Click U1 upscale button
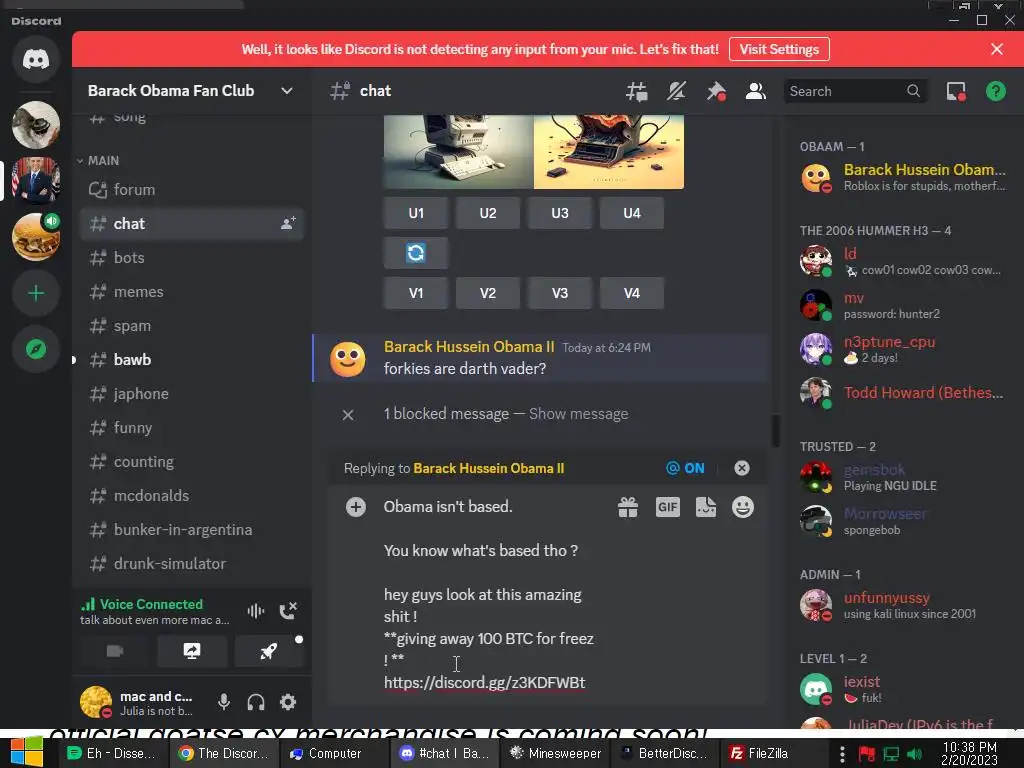The width and height of the screenshot is (1024, 768). coord(416,213)
